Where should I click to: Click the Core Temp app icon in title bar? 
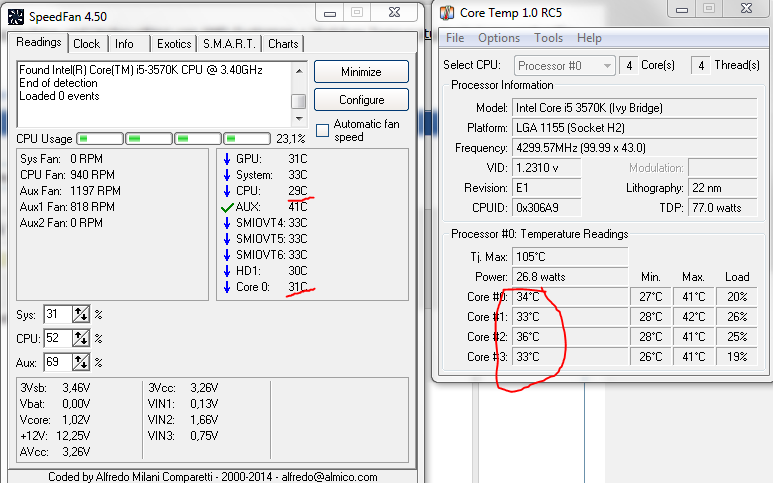447,13
